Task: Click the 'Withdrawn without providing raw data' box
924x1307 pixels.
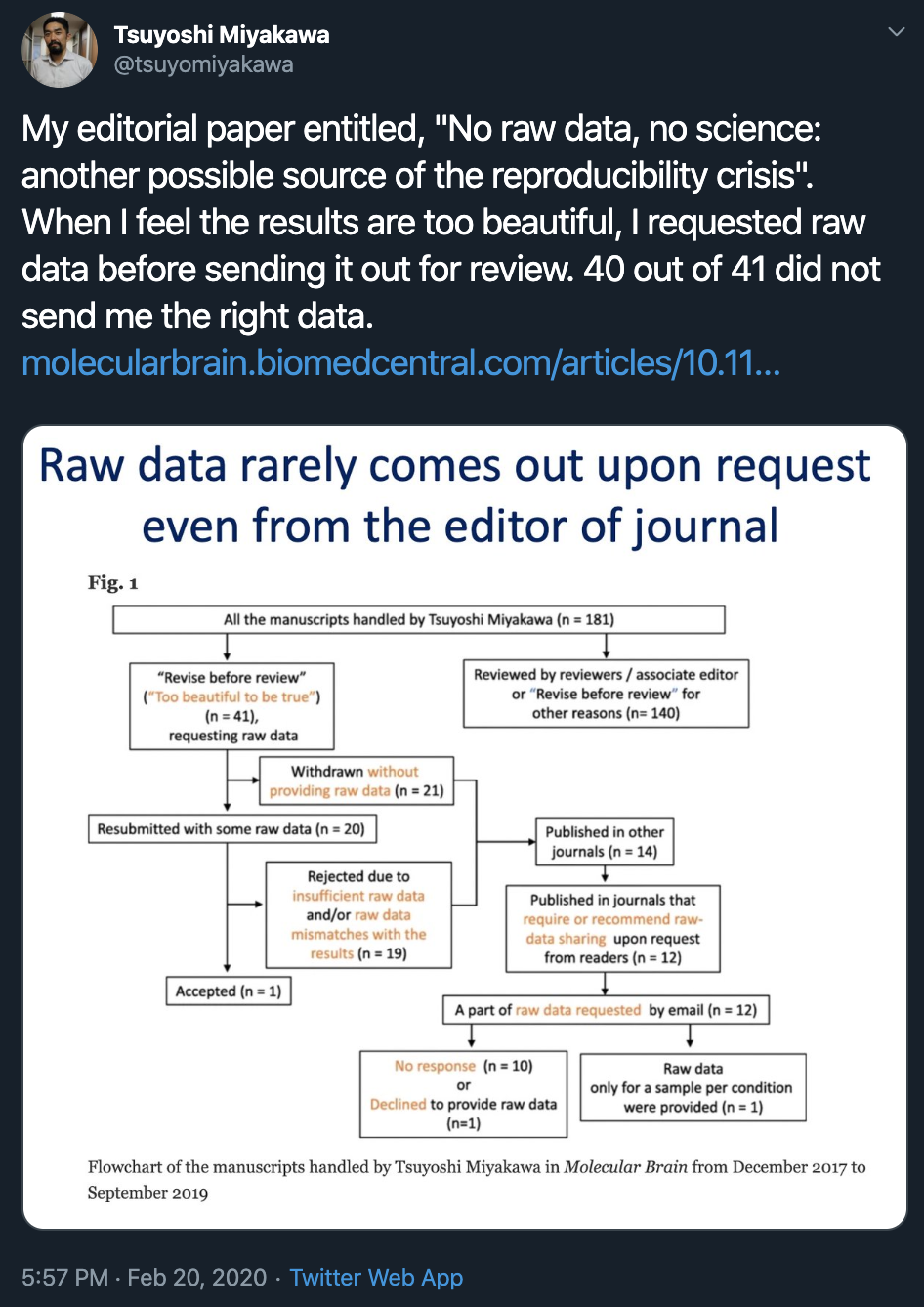Action: (357, 780)
